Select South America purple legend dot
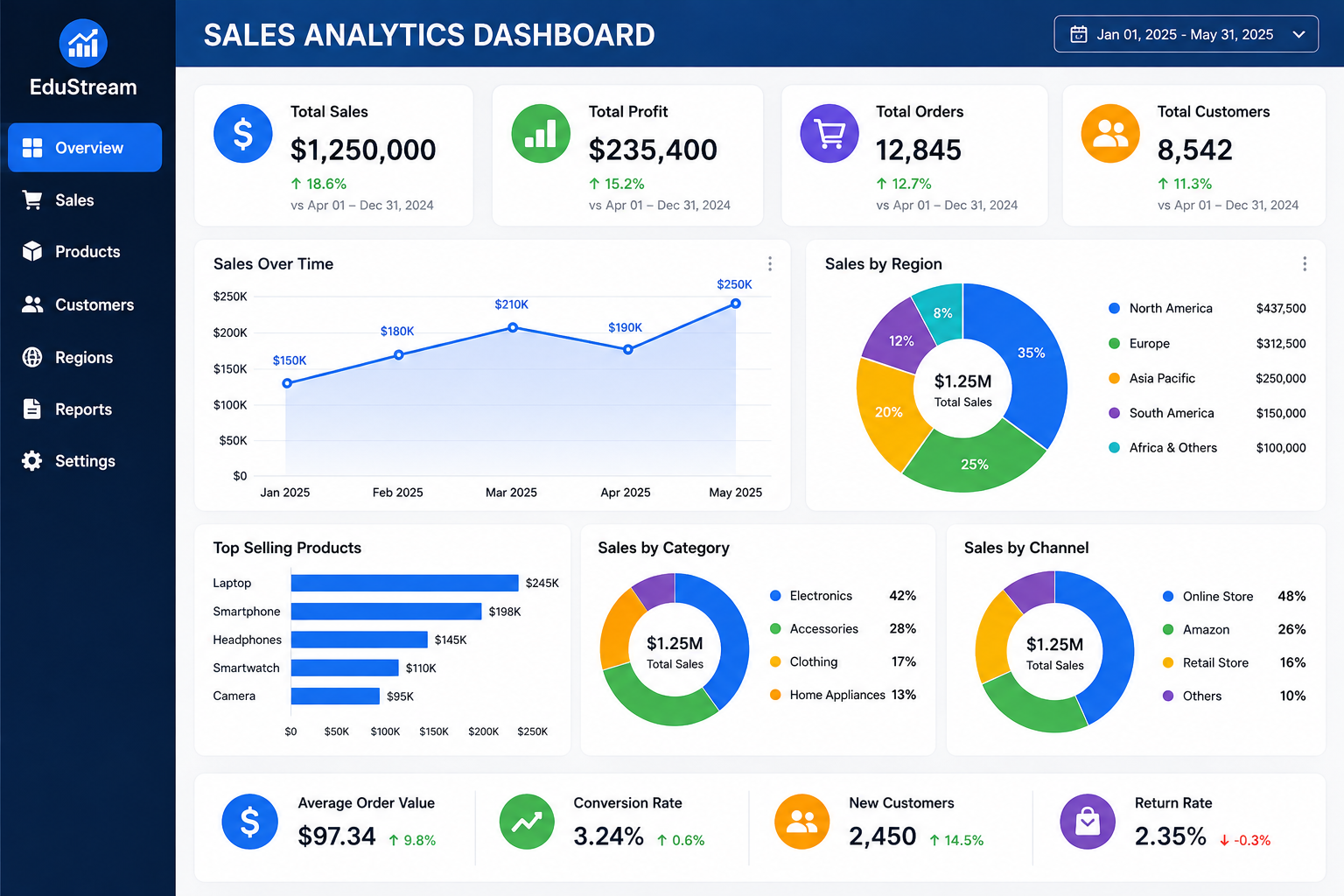This screenshot has height=896, width=1344. (1114, 413)
